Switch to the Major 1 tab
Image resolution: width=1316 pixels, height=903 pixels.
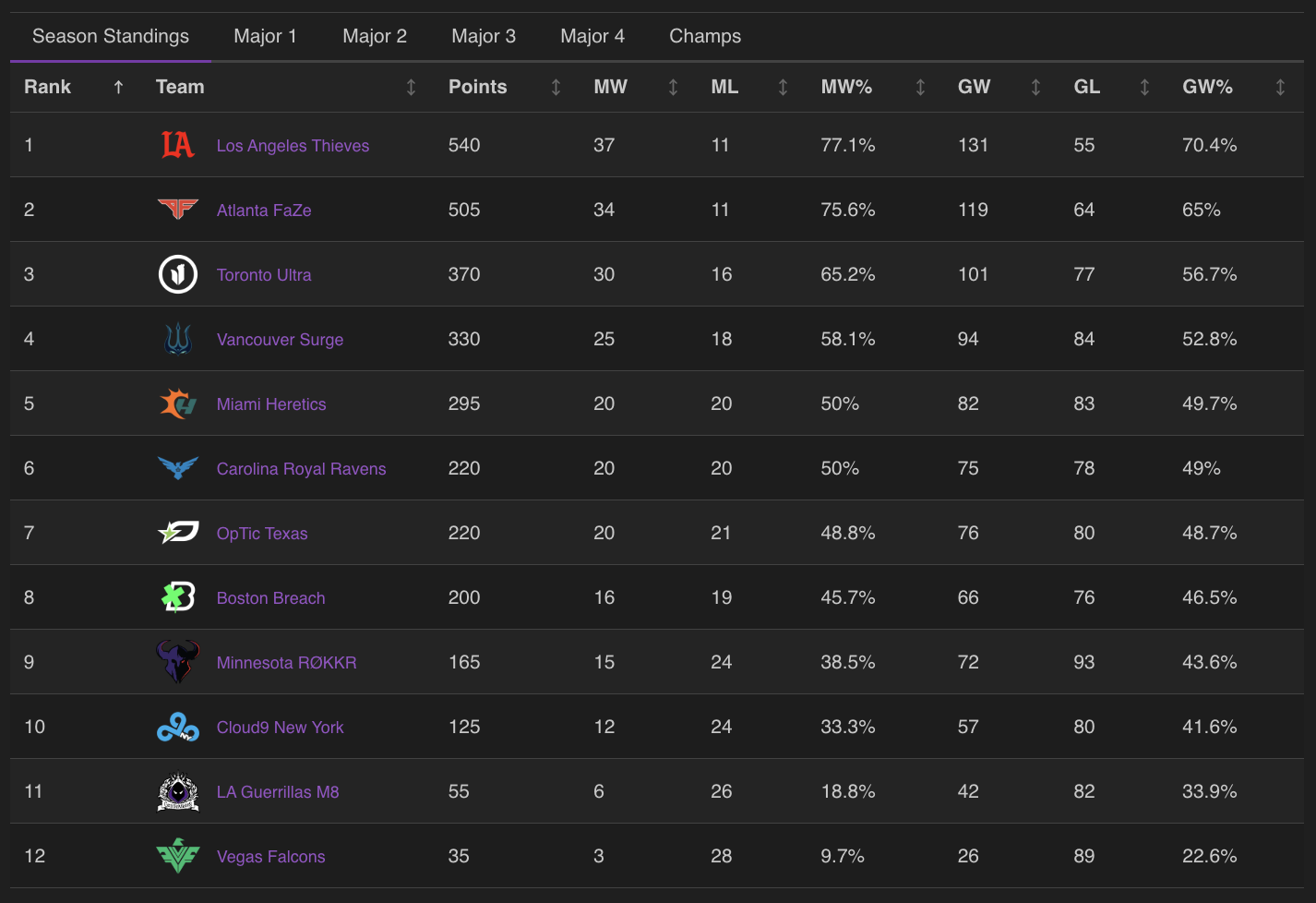coord(265,36)
